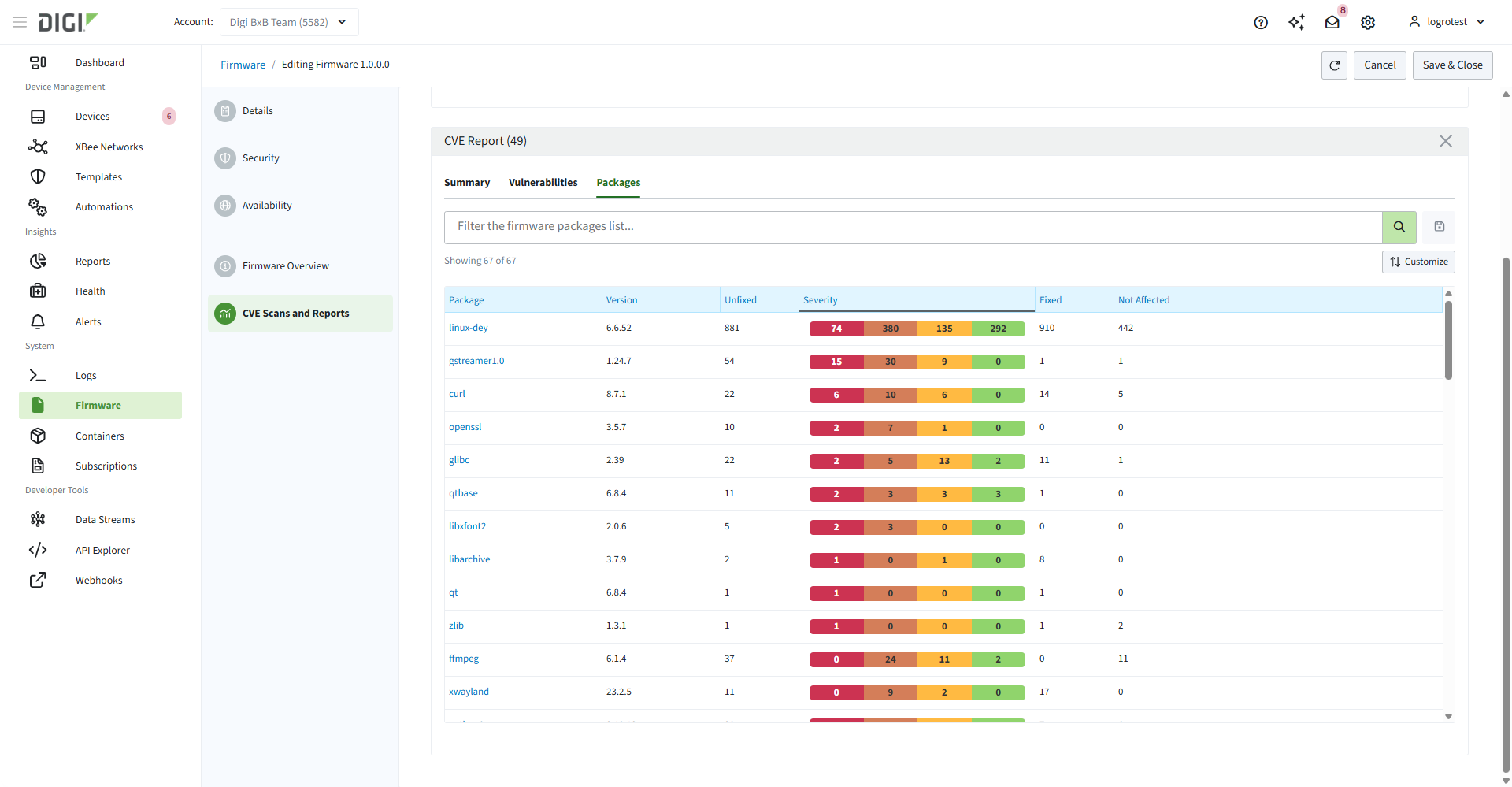Open the Security section
This screenshot has width=1512, height=787.
point(261,158)
